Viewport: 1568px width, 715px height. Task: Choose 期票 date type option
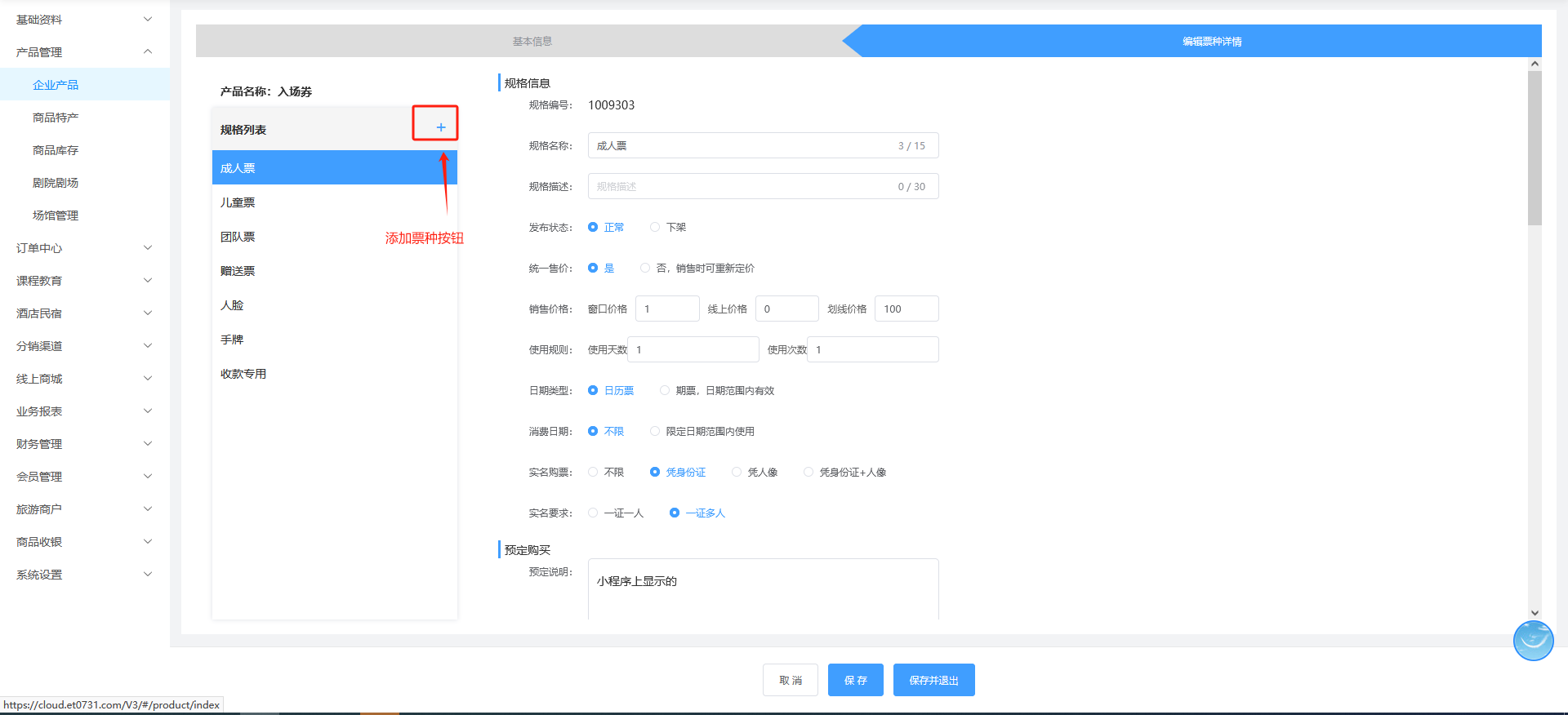pos(665,390)
